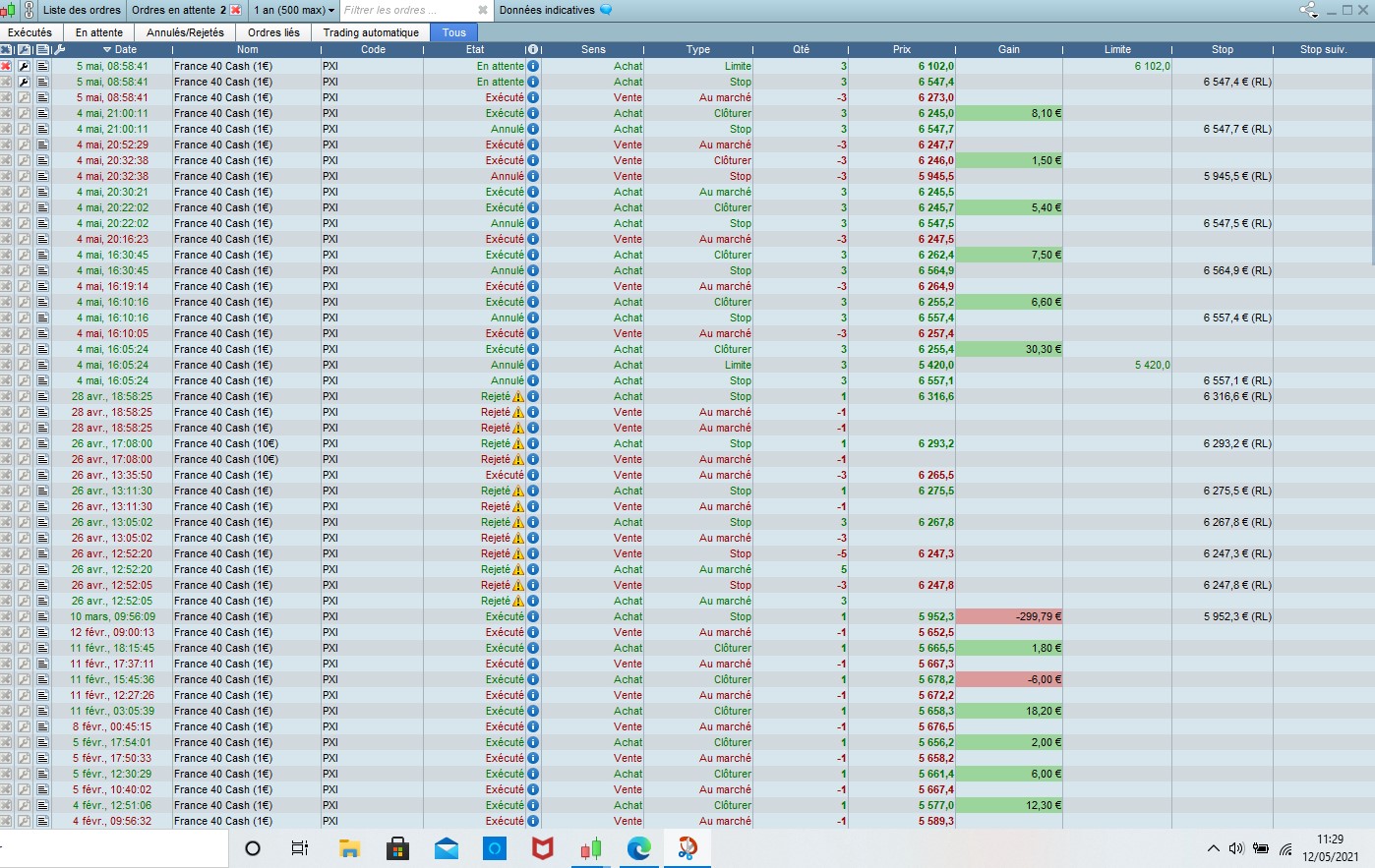
Task: Sort by the Etat column header
Action: click(475, 49)
